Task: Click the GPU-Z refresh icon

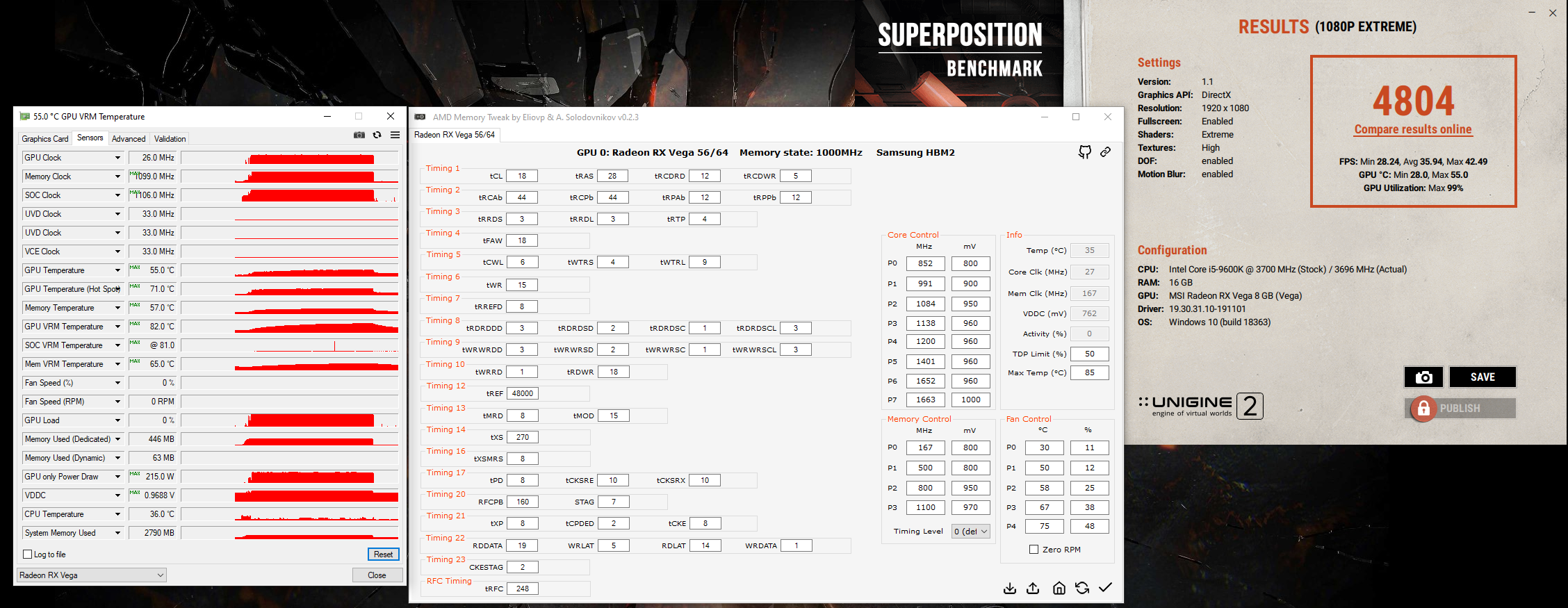Action: (x=377, y=135)
